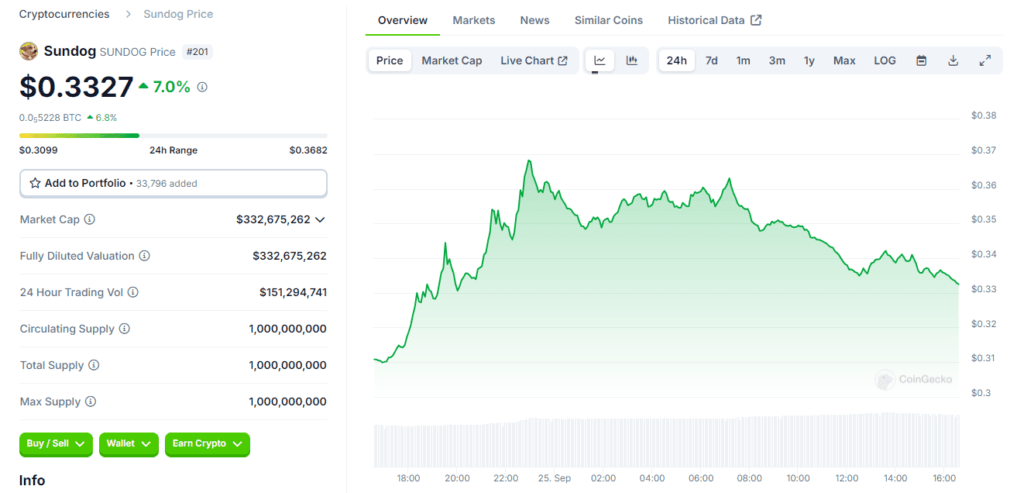The width and height of the screenshot is (1024, 493).
Task: Click the $0.3327 price value
Action: 76,87
